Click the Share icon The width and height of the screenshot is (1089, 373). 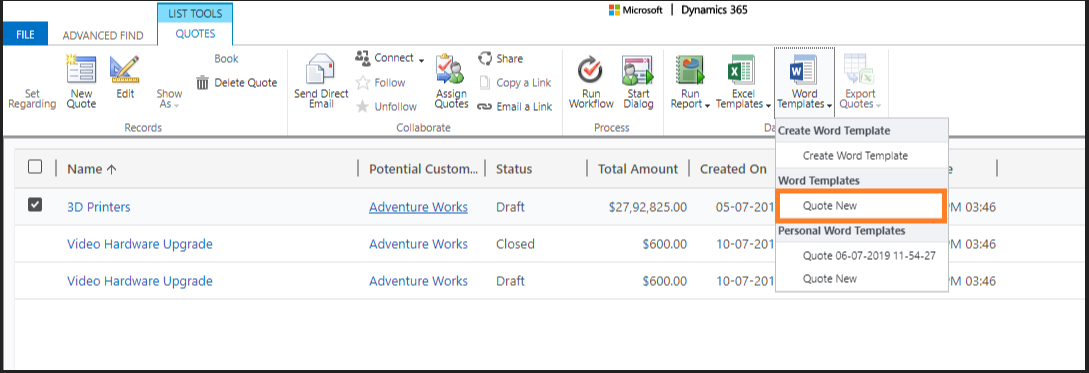pyautogui.click(x=485, y=58)
